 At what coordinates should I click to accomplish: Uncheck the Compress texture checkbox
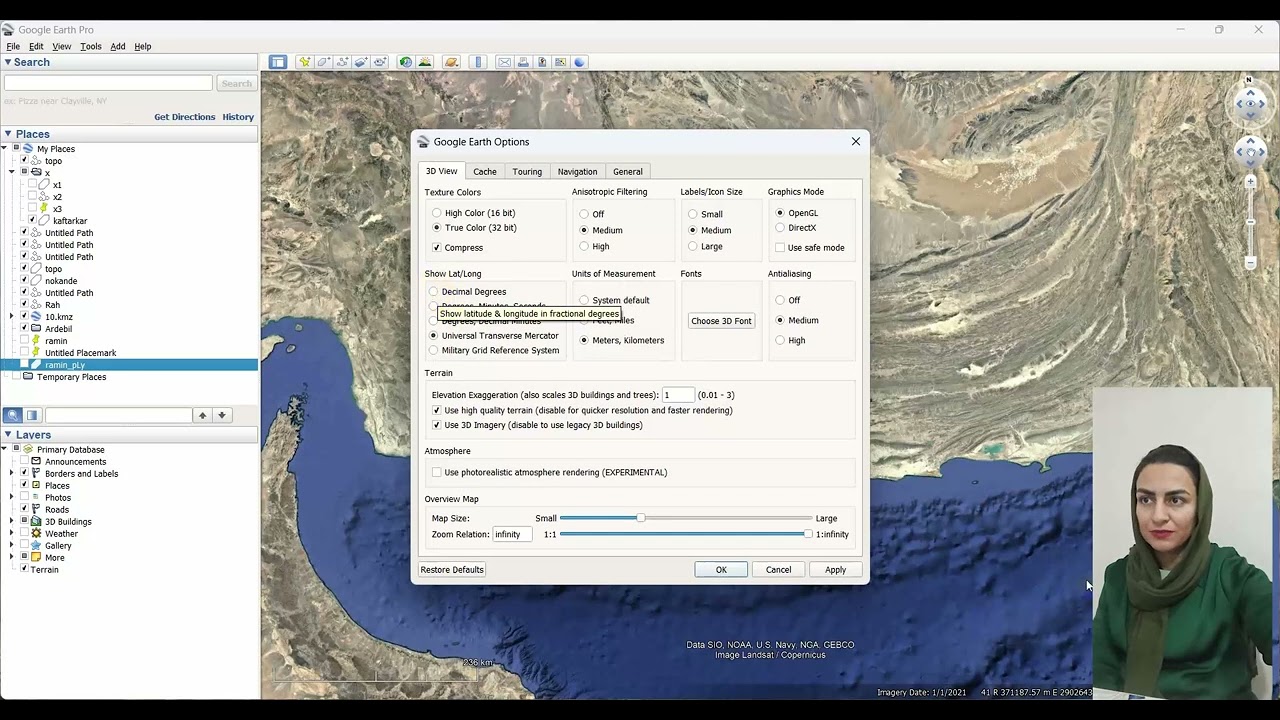click(x=437, y=247)
